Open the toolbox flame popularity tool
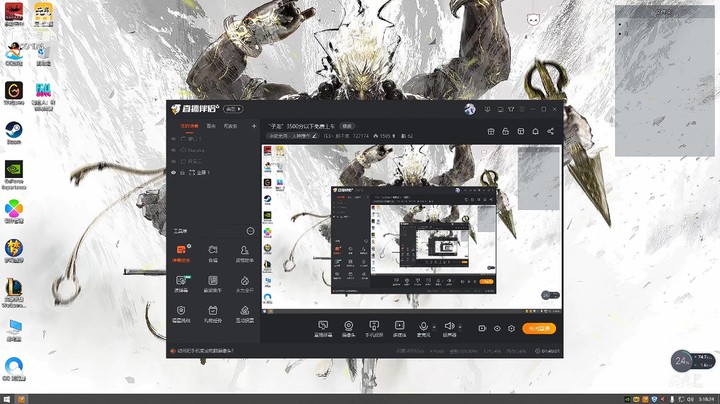Image resolution: width=720 pixels, height=404 pixels. [x=244, y=283]
